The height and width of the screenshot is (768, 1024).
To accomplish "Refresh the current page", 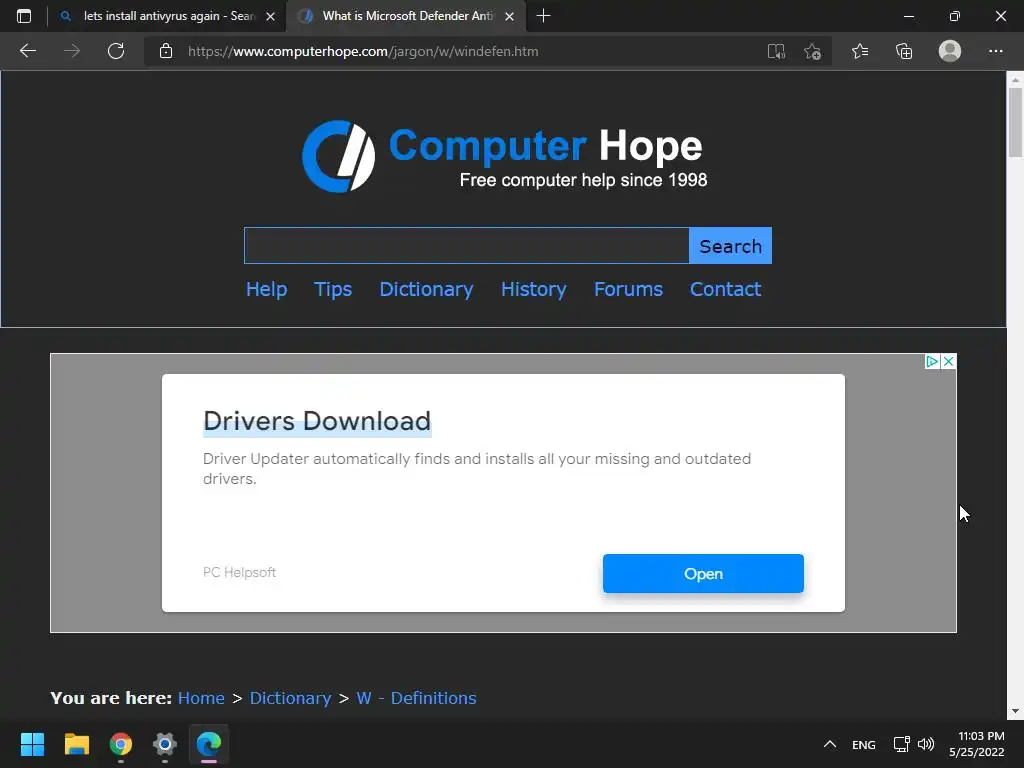I will coord(116,51).
